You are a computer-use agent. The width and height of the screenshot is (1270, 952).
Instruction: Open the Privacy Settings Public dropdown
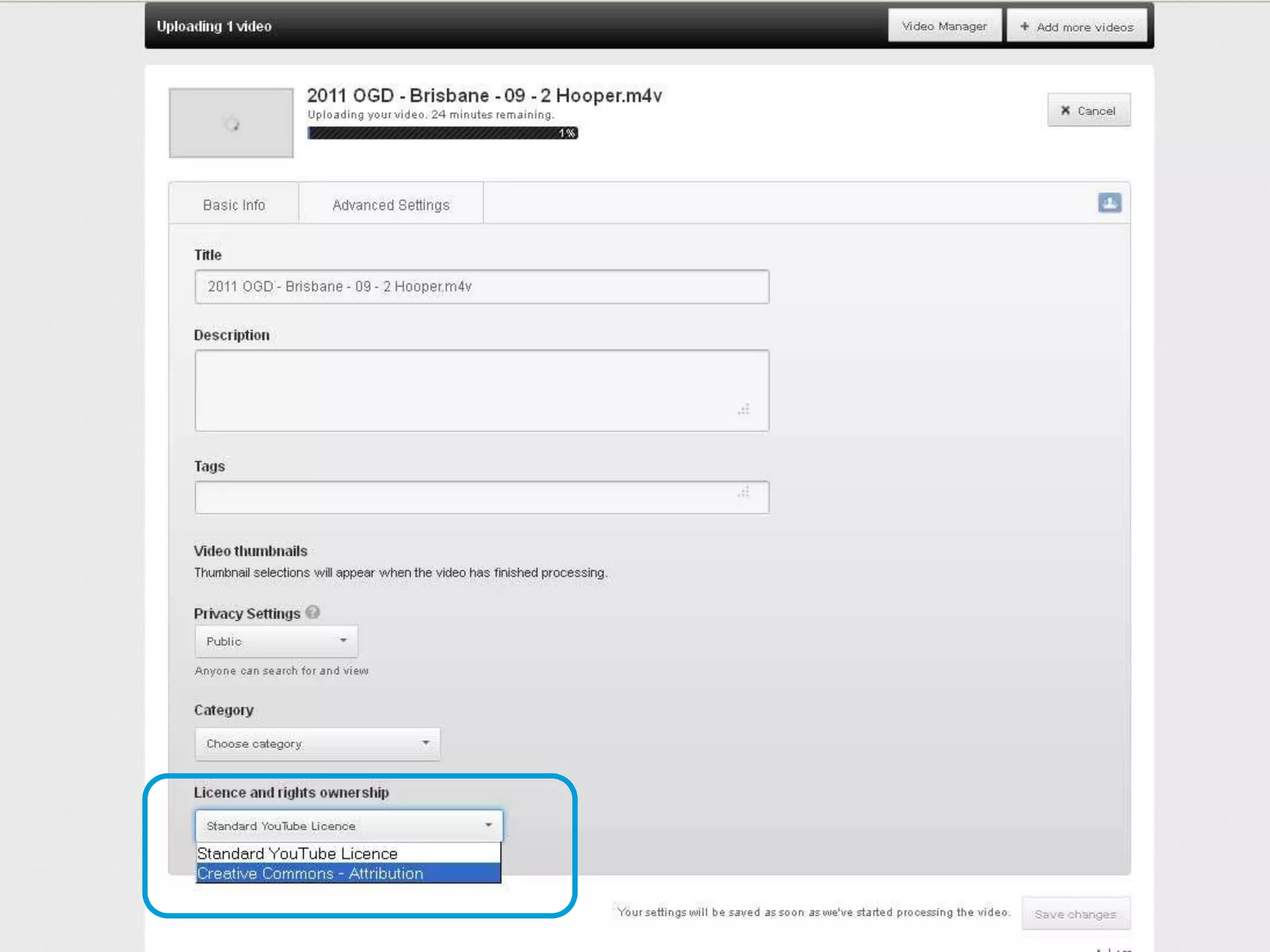click(277, 641)
